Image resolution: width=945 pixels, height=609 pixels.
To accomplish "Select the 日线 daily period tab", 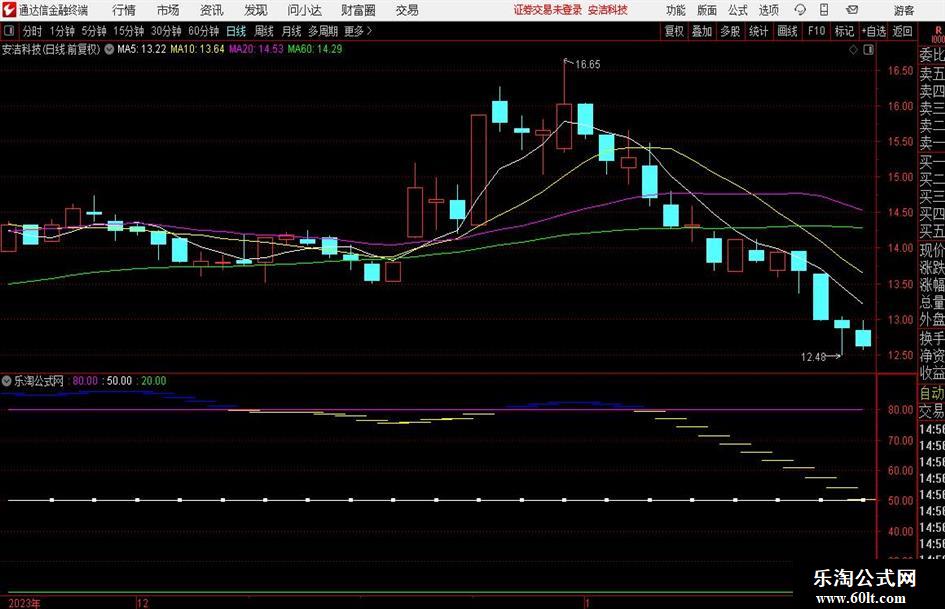I will click(x=236, y=31).
